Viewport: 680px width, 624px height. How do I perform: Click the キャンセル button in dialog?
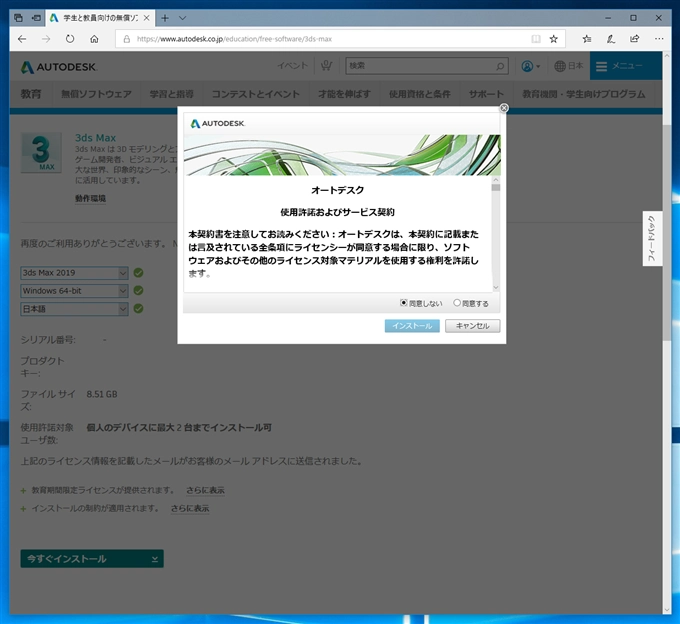[x=472, y=326]
